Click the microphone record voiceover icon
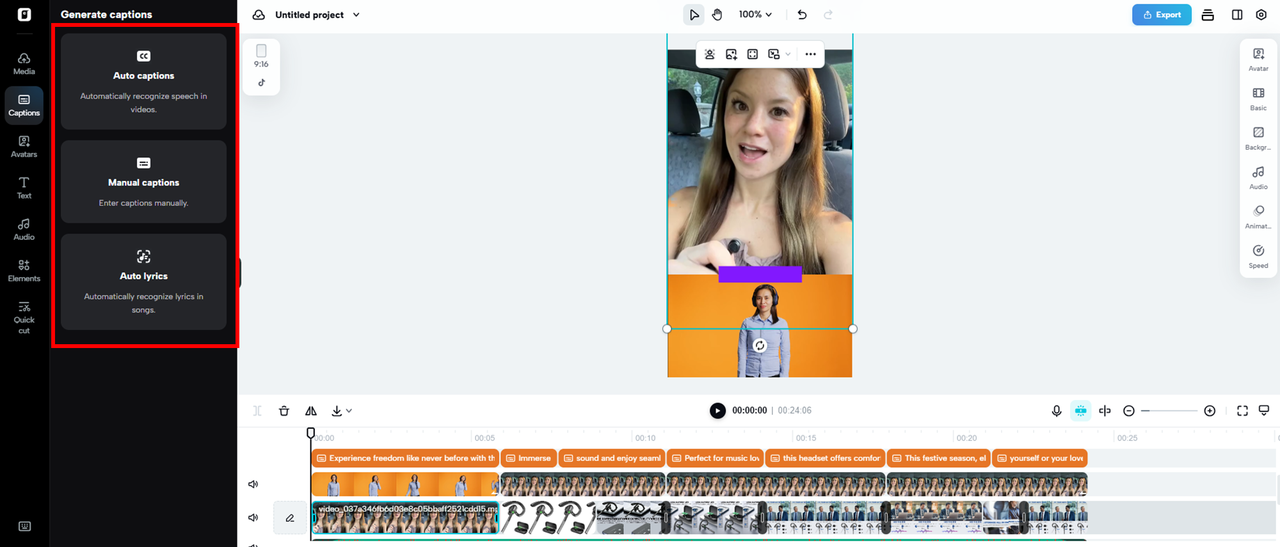 click(x=1056, y=411)
